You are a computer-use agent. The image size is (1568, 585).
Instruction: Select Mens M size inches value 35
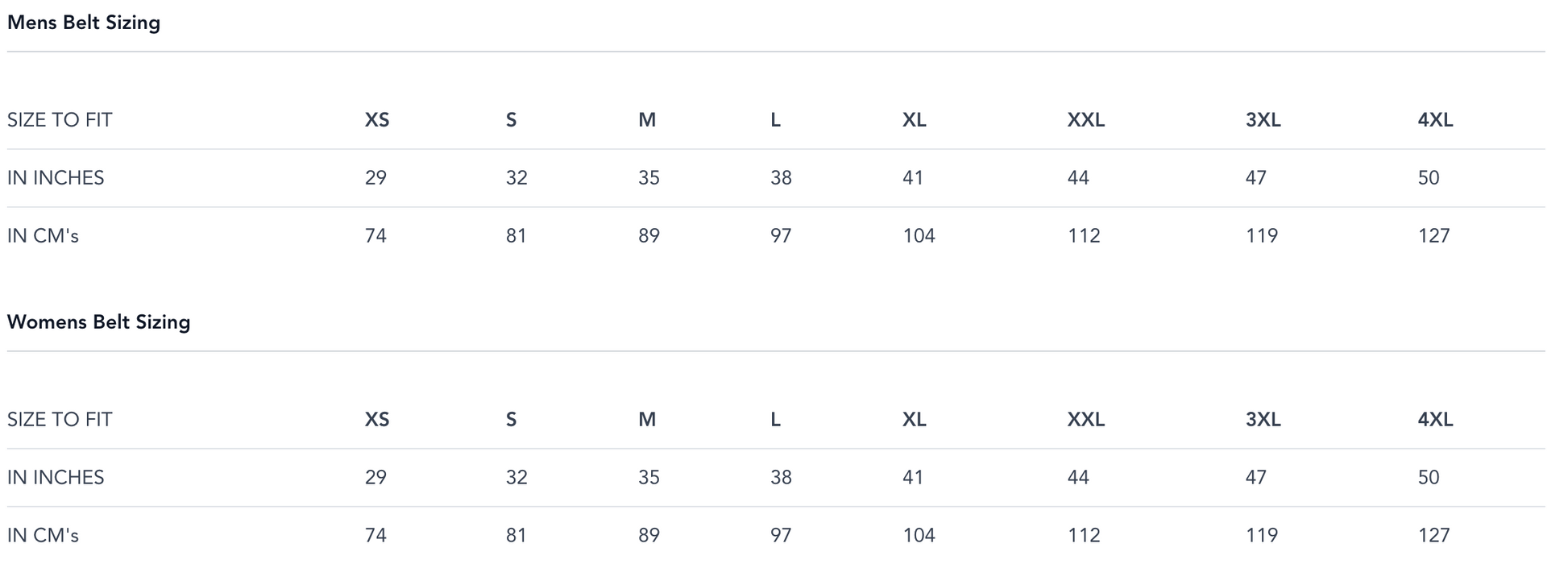(x=649, y=178)
